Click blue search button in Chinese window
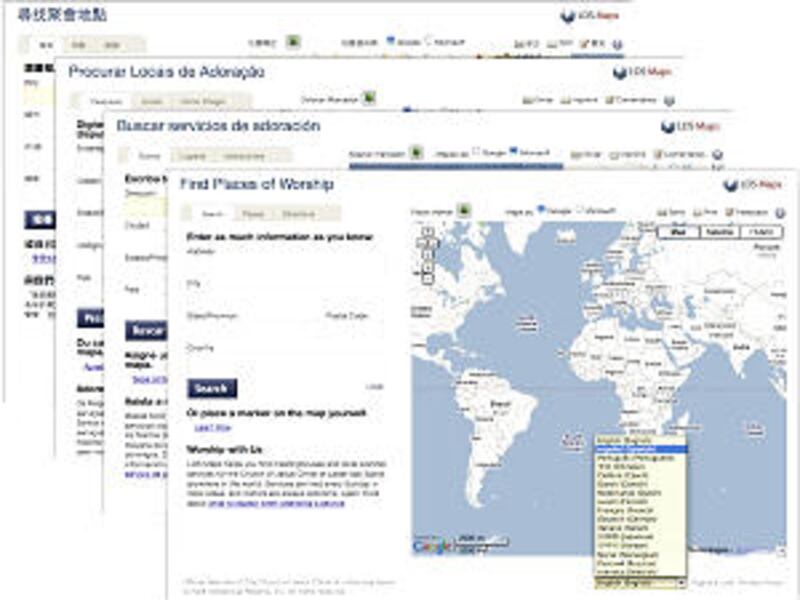Screen dimensions: 800x600 (x=40, y=219)
